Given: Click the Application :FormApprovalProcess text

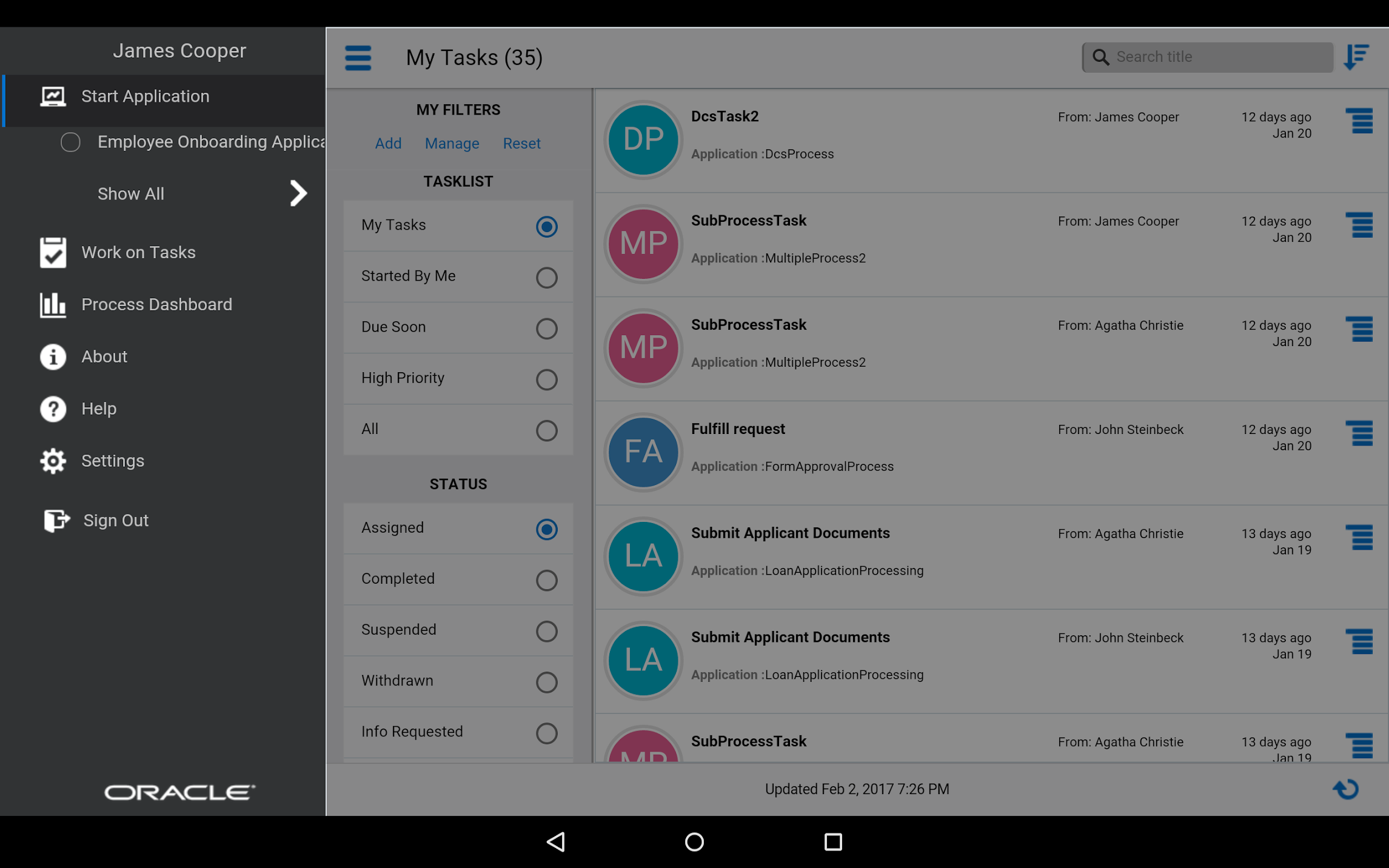Looking at the screenshot, I should (x=792, y=466).
